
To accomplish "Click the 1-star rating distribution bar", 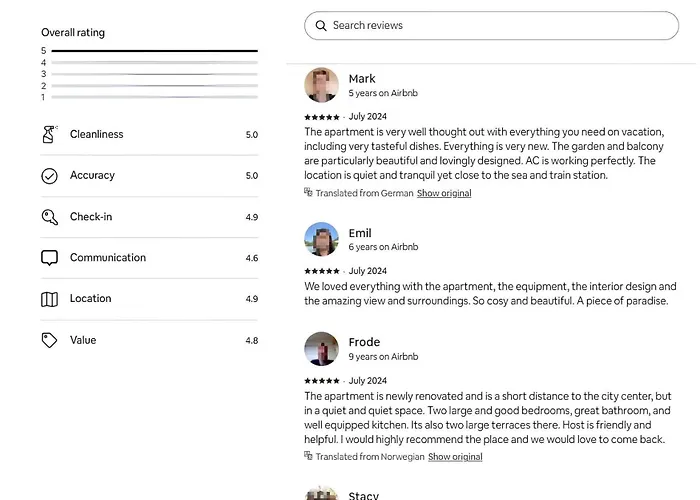I will point(154,97).
